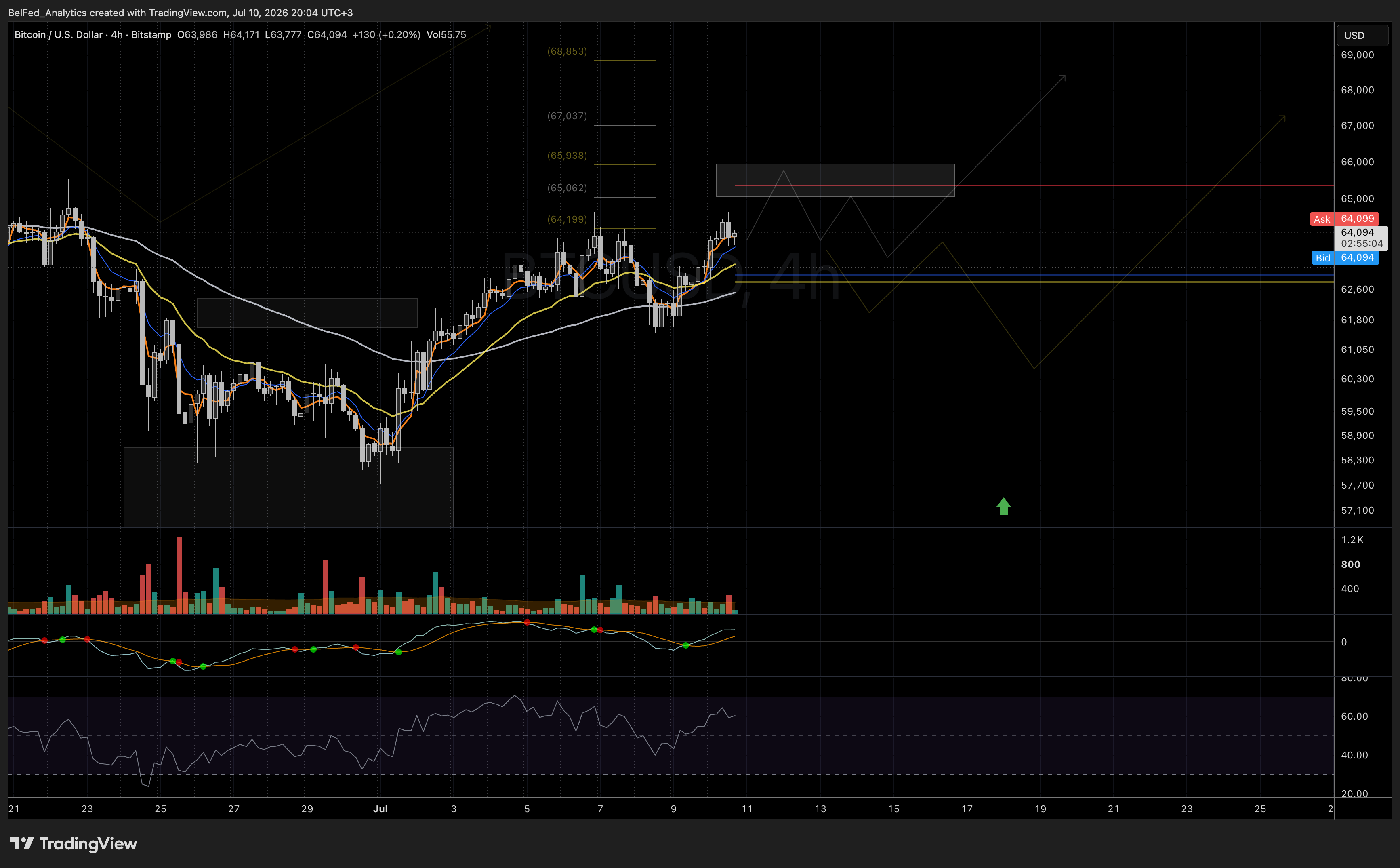Click the +130 (+0.20%) change value
The width and height of the screenshot is (1400, 868).
386,34
